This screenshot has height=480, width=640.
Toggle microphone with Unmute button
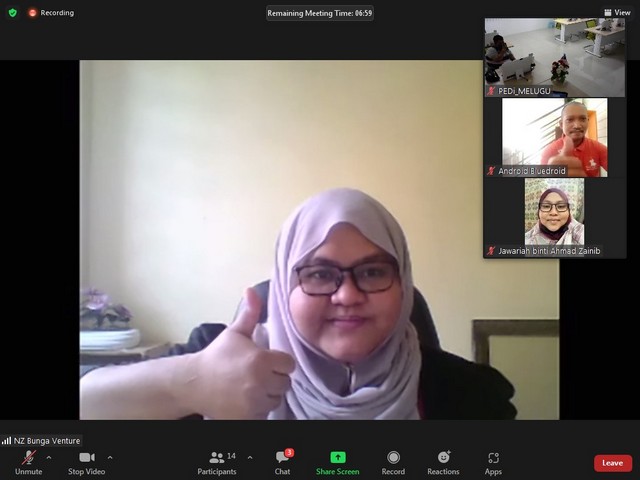coord(28,462)
